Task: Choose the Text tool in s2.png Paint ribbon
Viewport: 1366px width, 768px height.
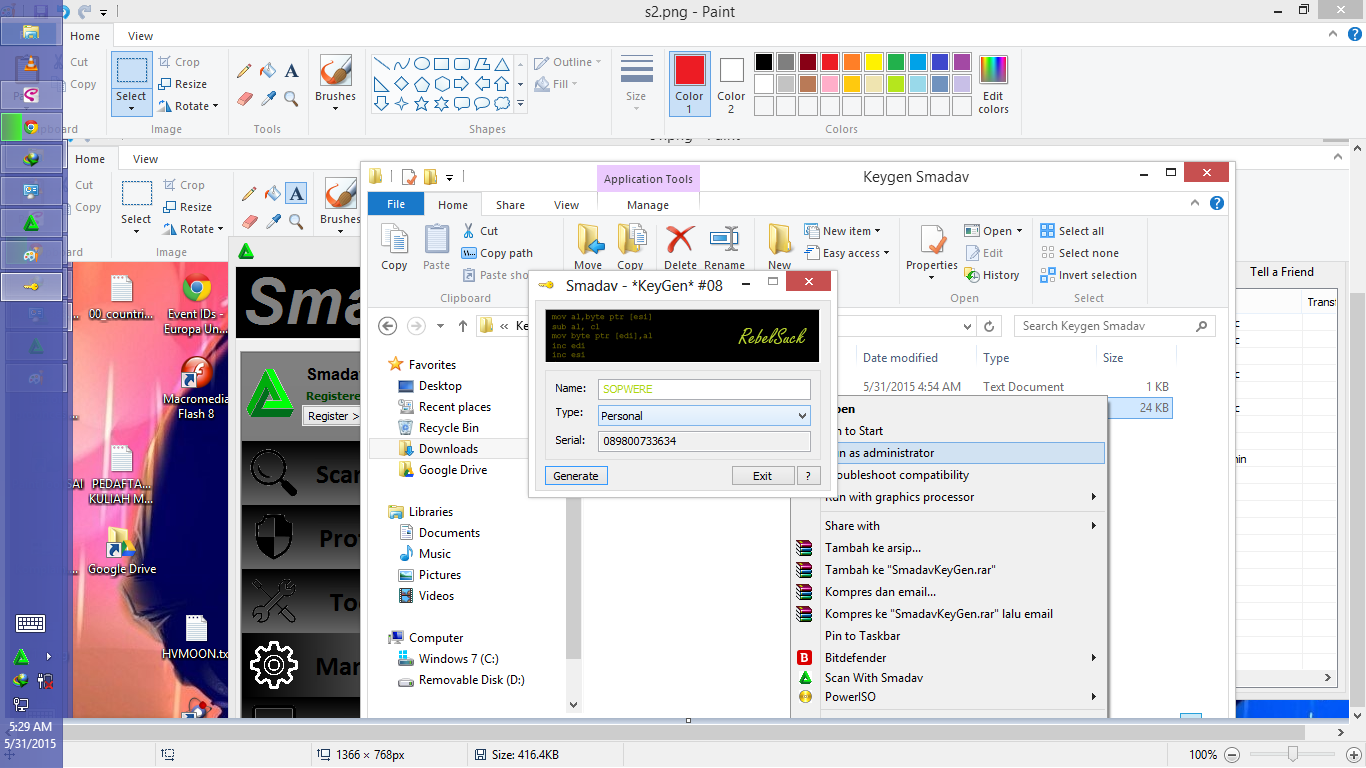Action: (x=291, y=71)
